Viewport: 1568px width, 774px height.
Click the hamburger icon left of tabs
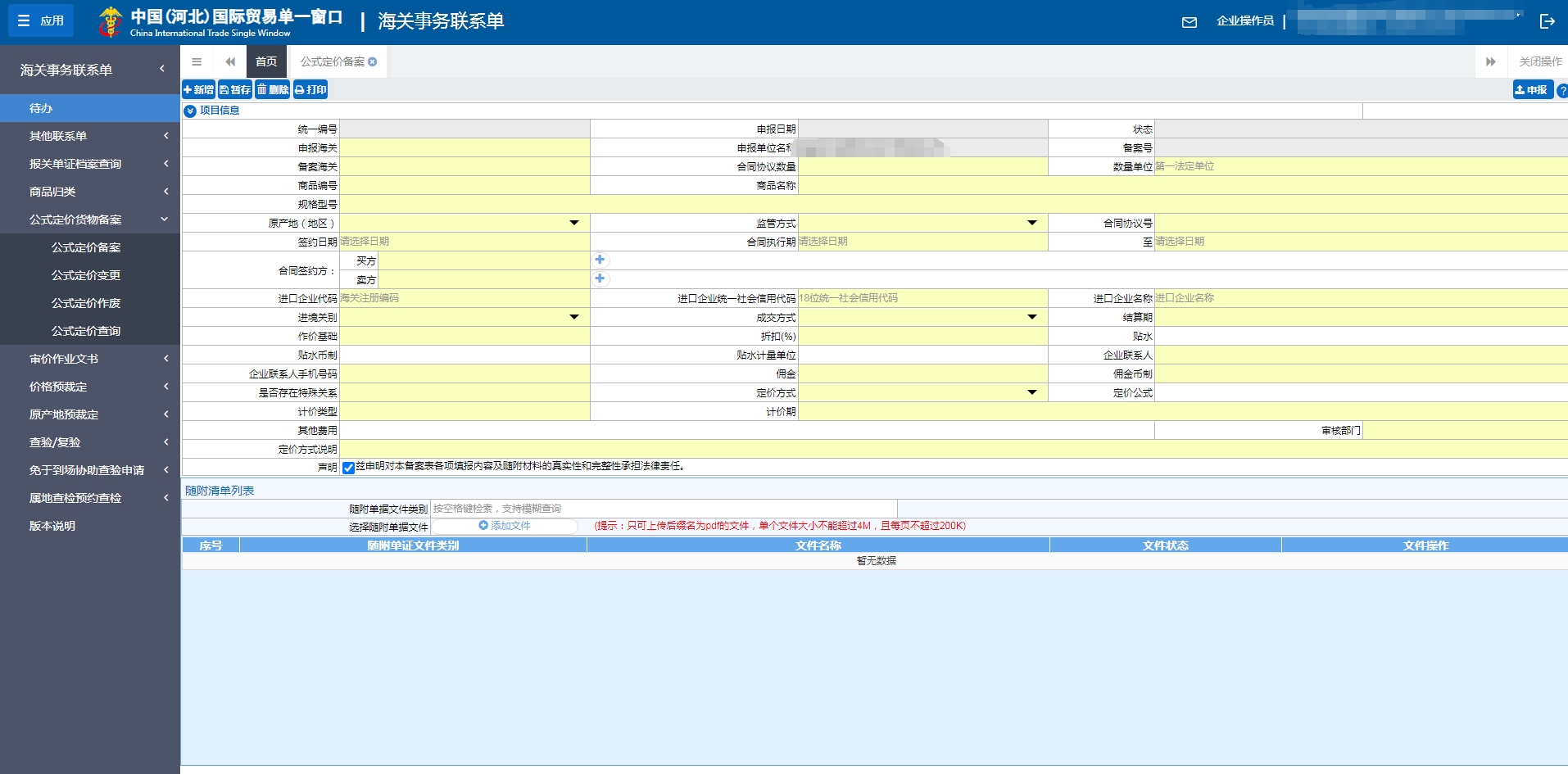tap(197, 61)
